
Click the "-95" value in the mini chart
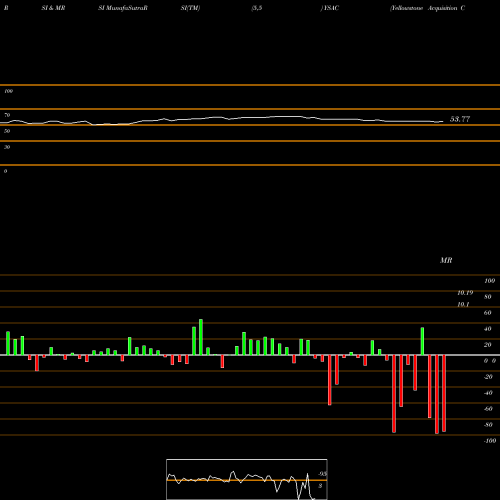tap(322, 474)
